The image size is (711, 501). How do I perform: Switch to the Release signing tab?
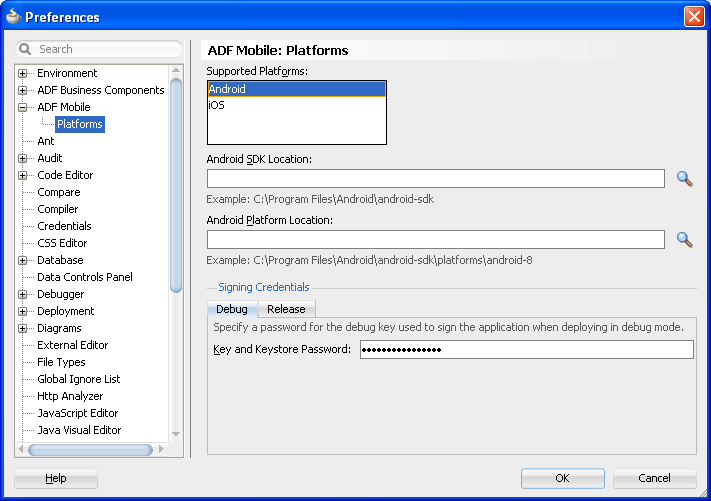pyautogui.click(x=286, y=309)
